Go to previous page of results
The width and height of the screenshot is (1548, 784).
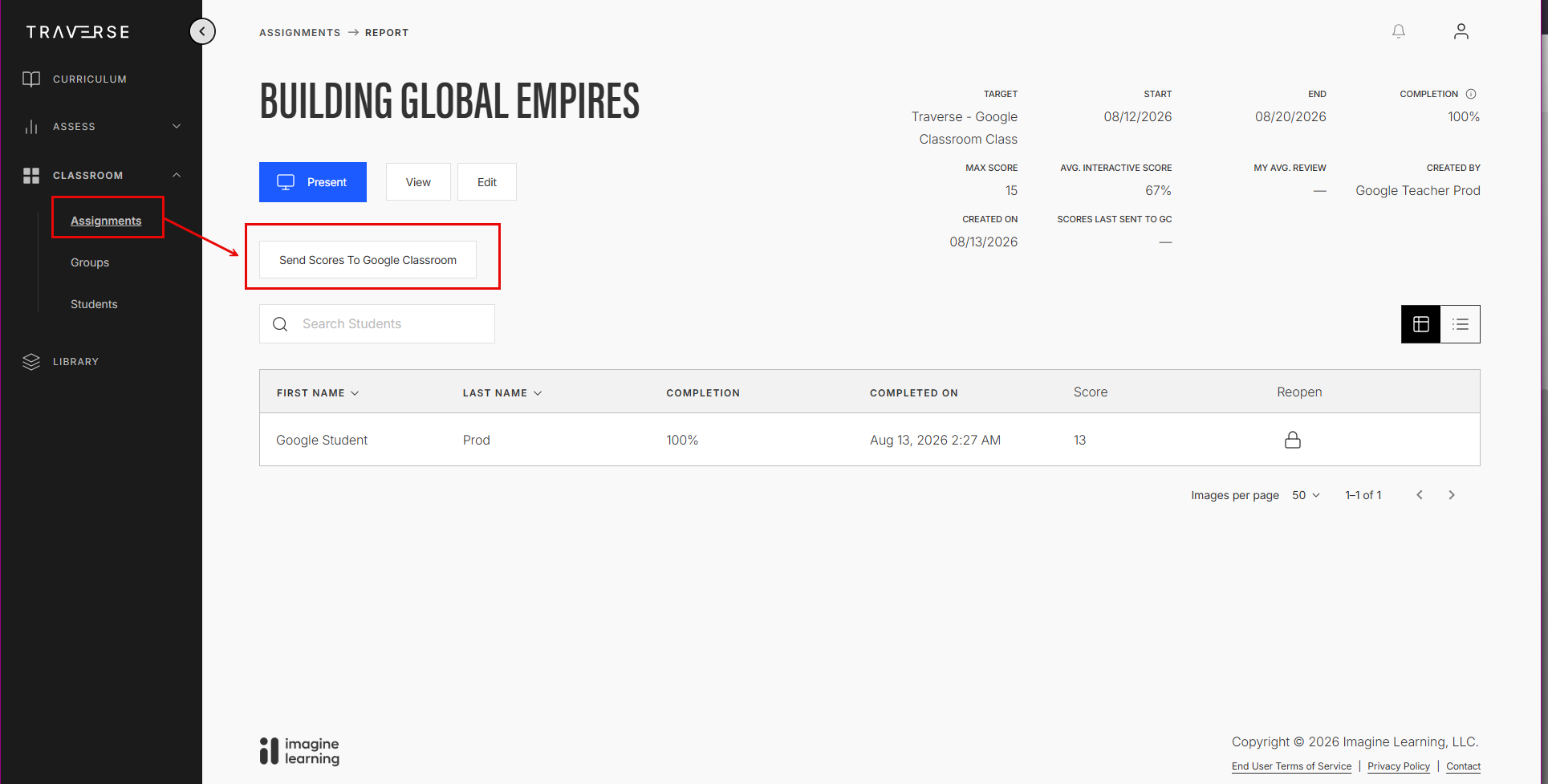pos(1420,495)
